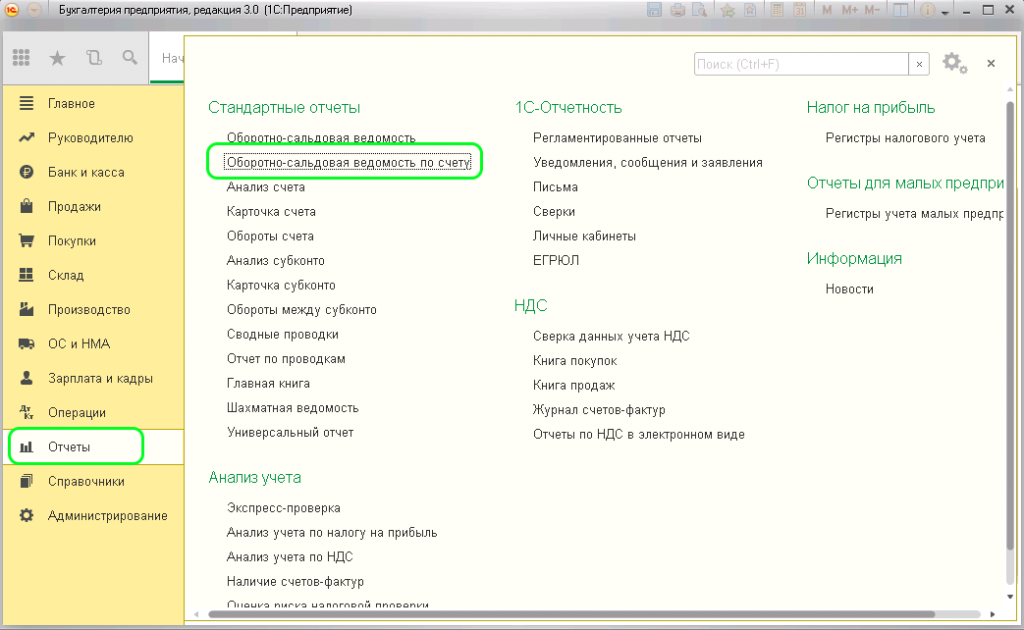Select Зарплата и кадры in the sidebar
1024x630 pixels.
[x=100, y=378]
